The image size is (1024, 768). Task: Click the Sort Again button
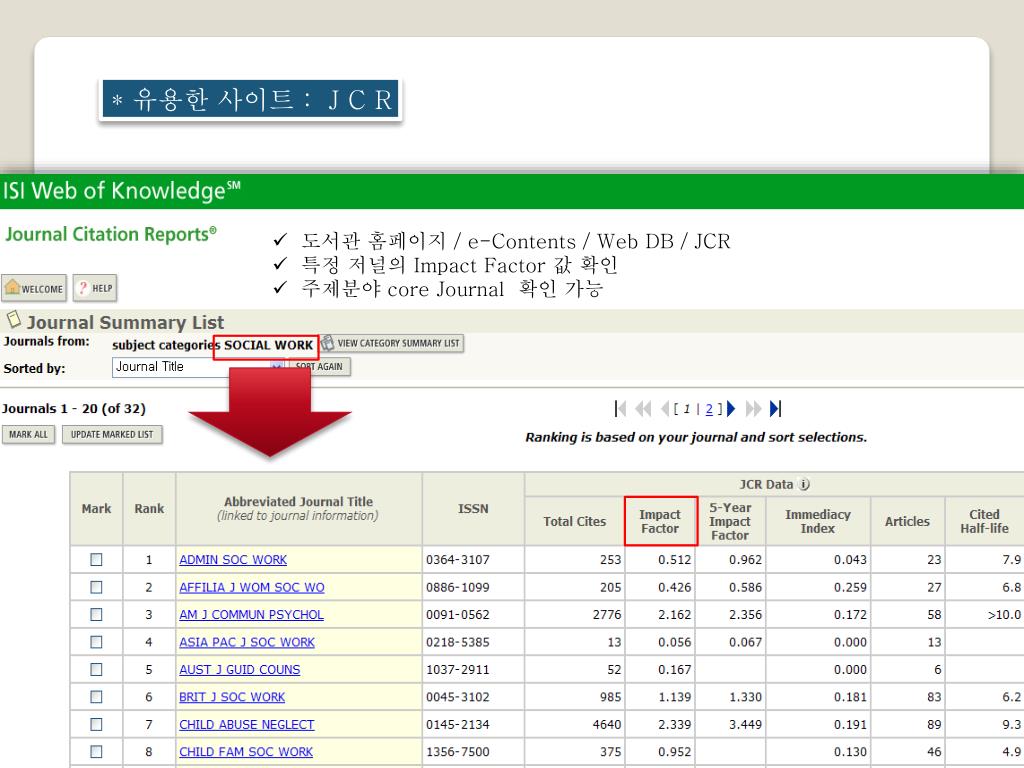[x=320, y=366]
